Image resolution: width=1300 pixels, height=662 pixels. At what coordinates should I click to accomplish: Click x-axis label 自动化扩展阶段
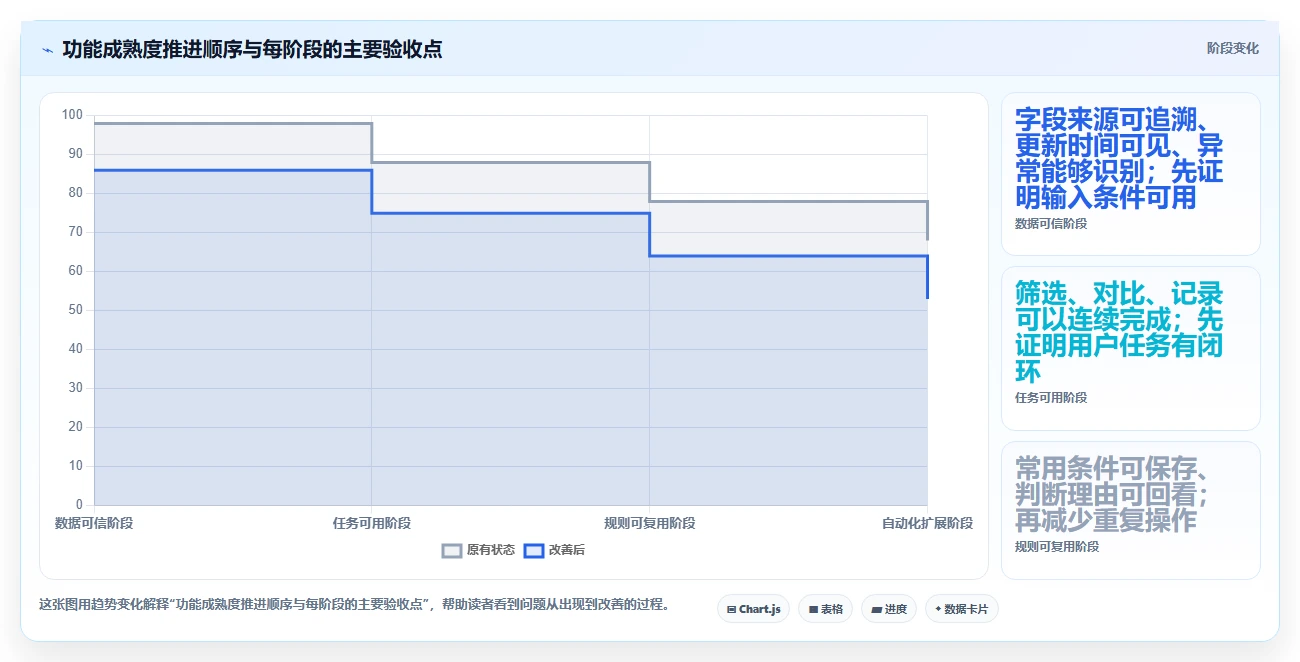pyautogui.click(x=927, y=523)
